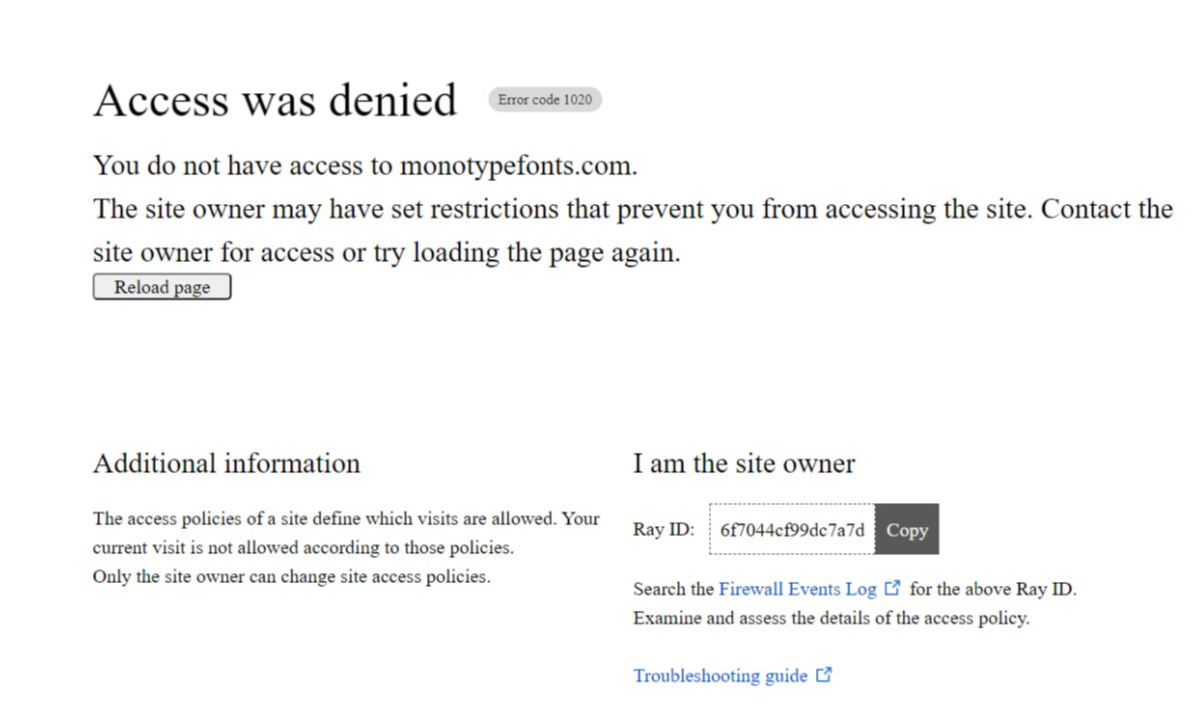Viewport: 1200px width, 707px height.
Task: Click the site owner may have set restrictions line
Action: tap(633, 209)
